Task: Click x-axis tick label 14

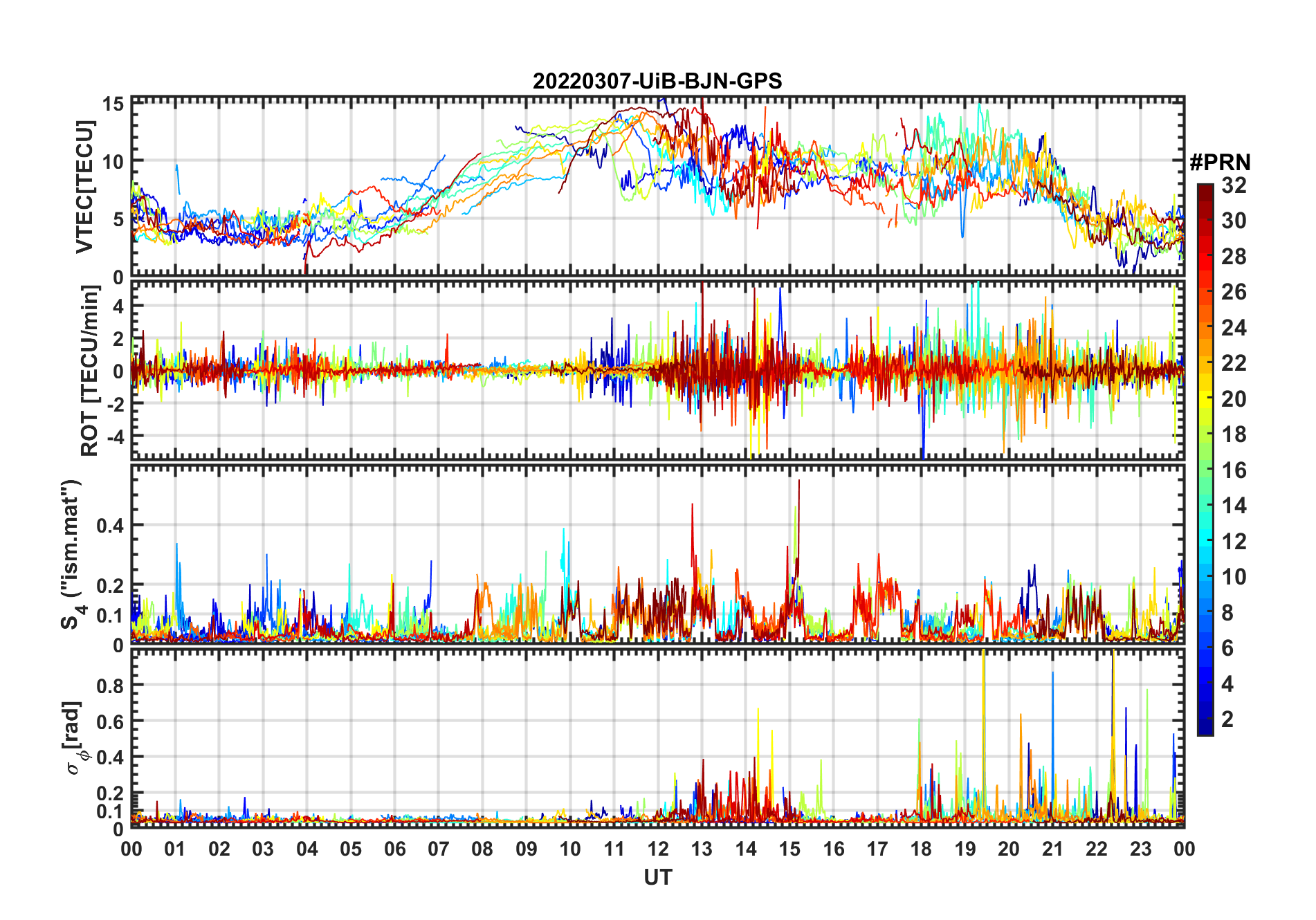Action: click(x=746, y=849)
